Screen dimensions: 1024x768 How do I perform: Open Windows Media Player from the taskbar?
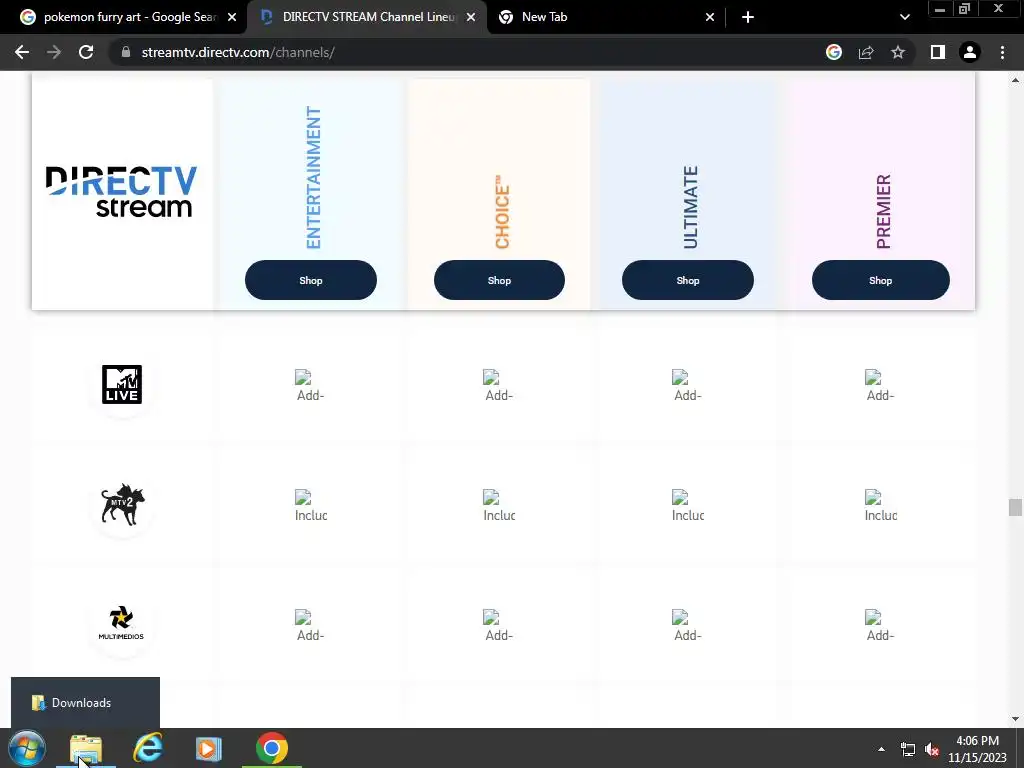pos(209,748)
